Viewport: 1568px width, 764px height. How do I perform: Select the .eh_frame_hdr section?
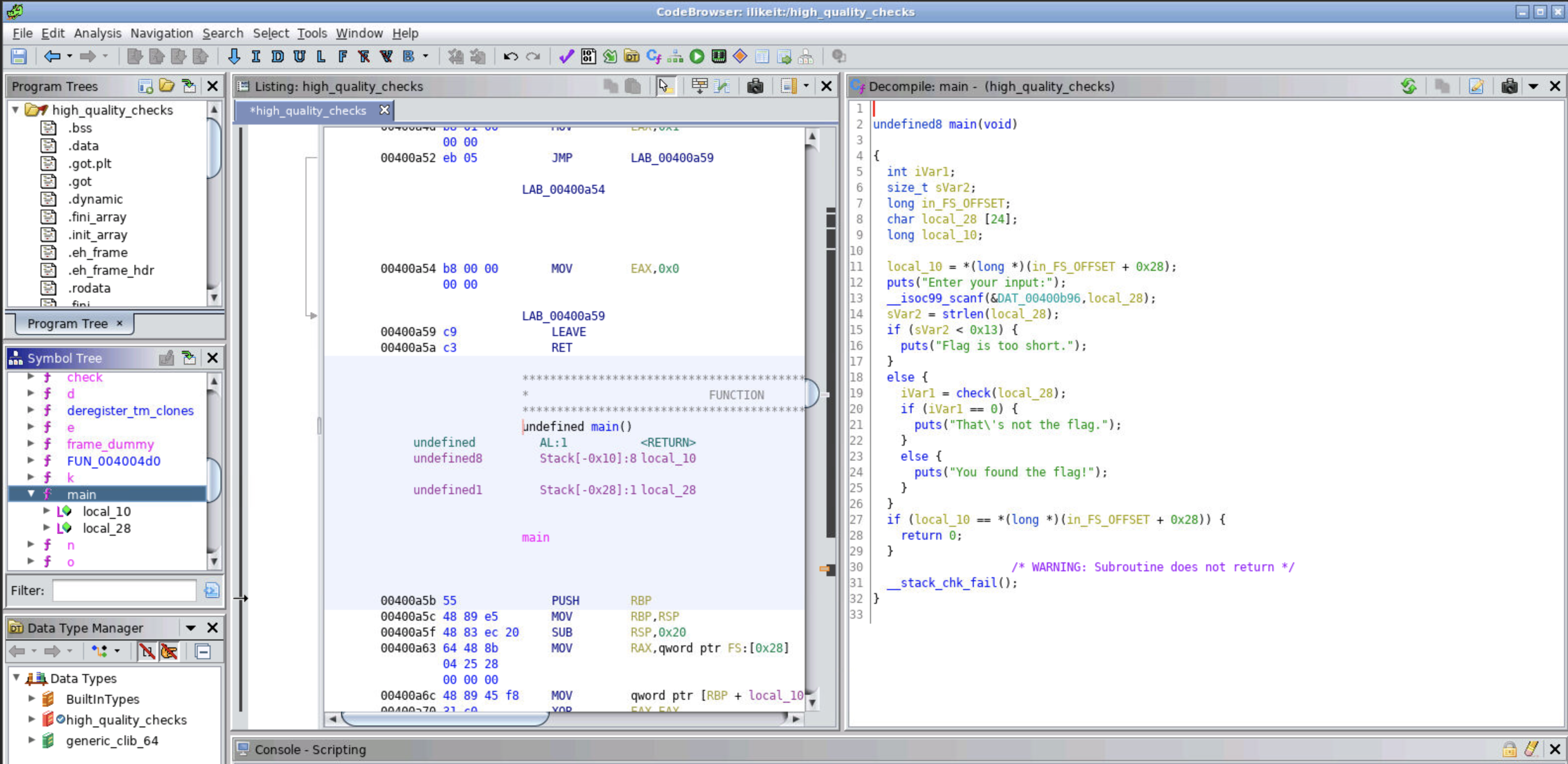pos(111,271)
